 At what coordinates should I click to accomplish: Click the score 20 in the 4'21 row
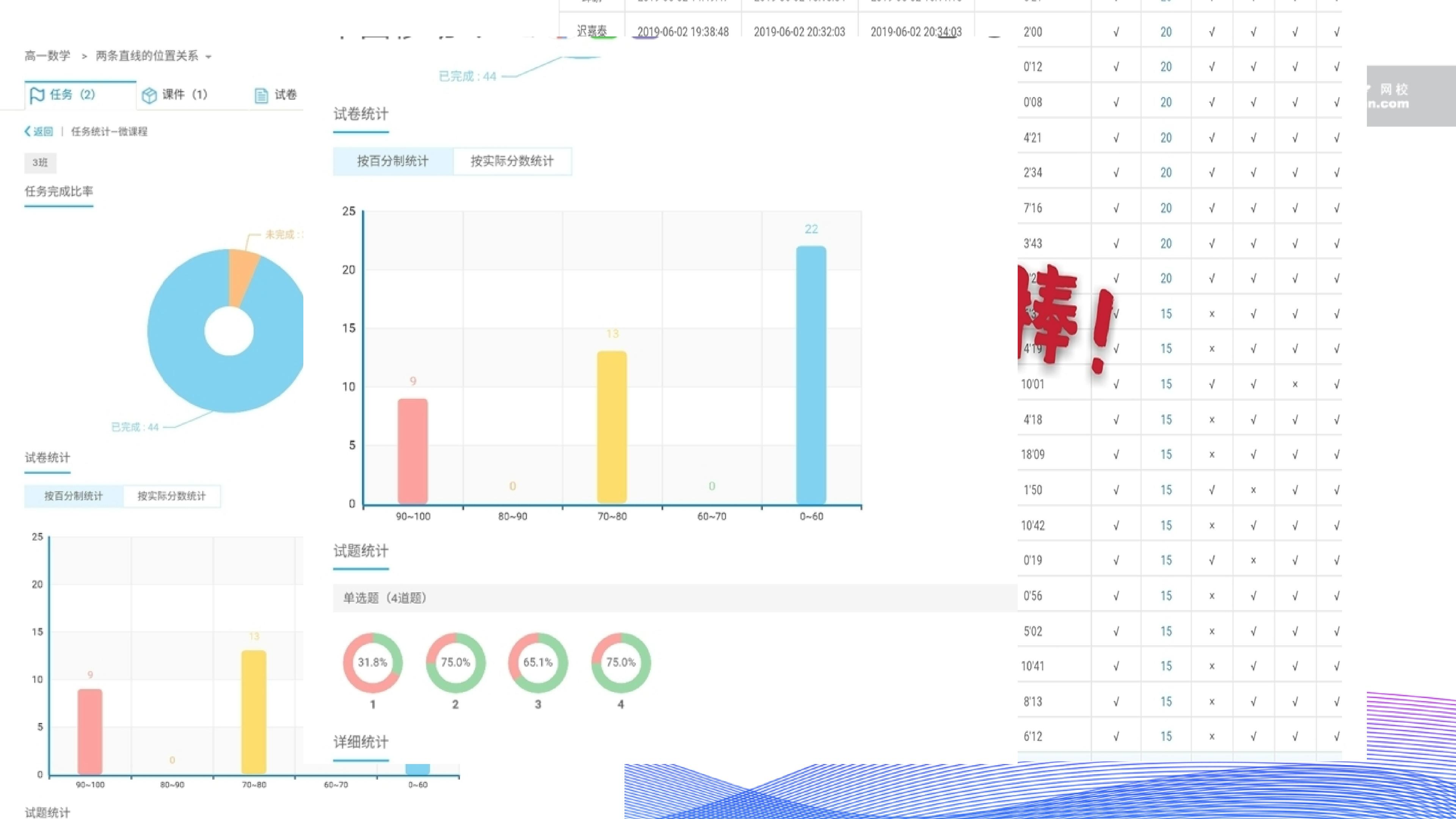[x=1166, y=137]
